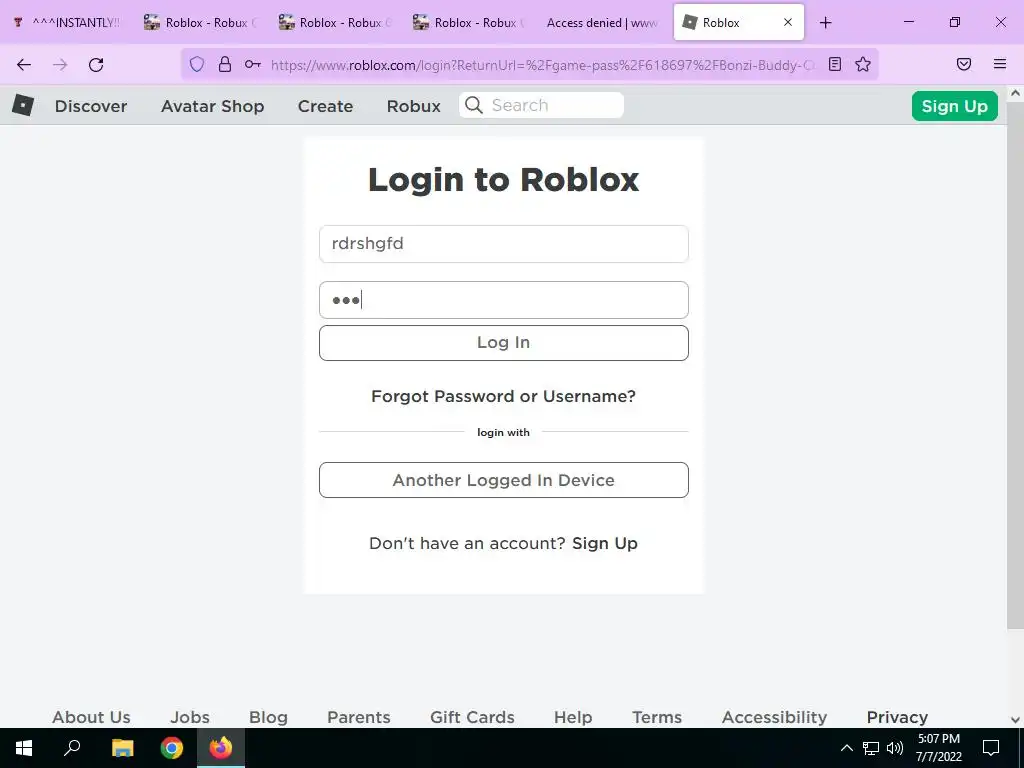This screenshot has width=1024, height=768.
Task: Open Windows taskbar search
Action: [72, 747]
